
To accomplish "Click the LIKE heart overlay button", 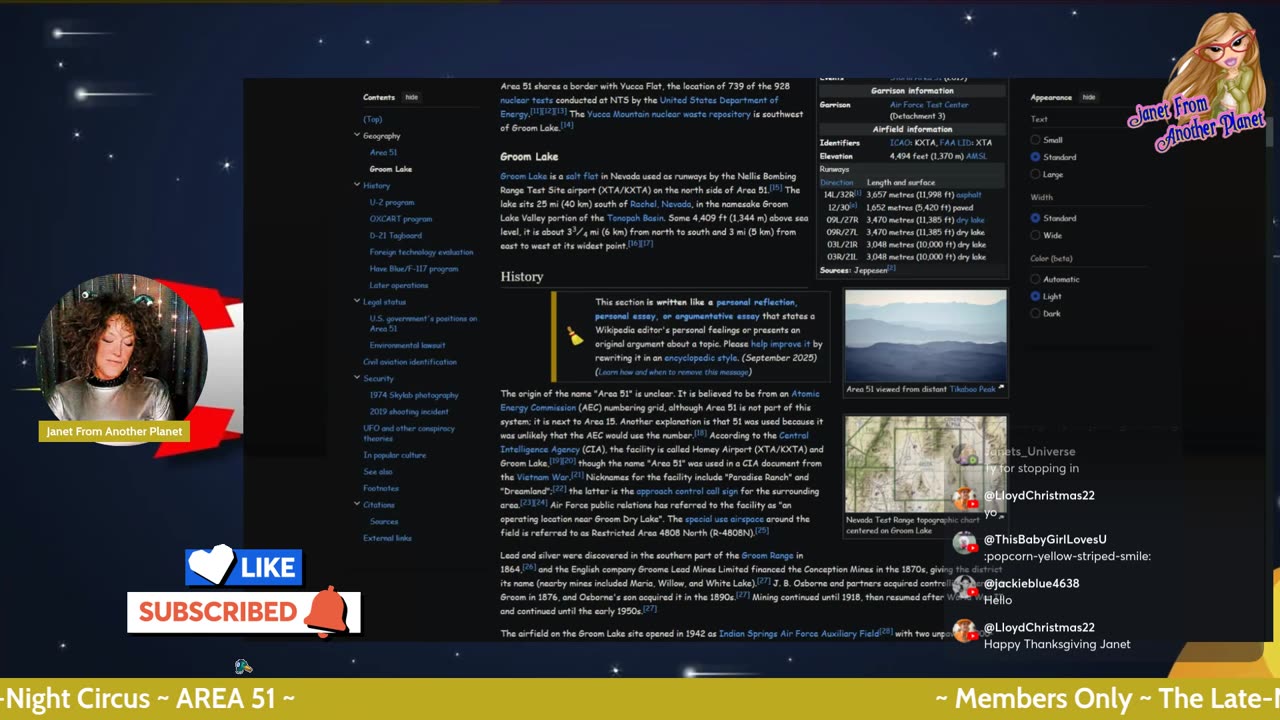I will (x=243, y=567).
